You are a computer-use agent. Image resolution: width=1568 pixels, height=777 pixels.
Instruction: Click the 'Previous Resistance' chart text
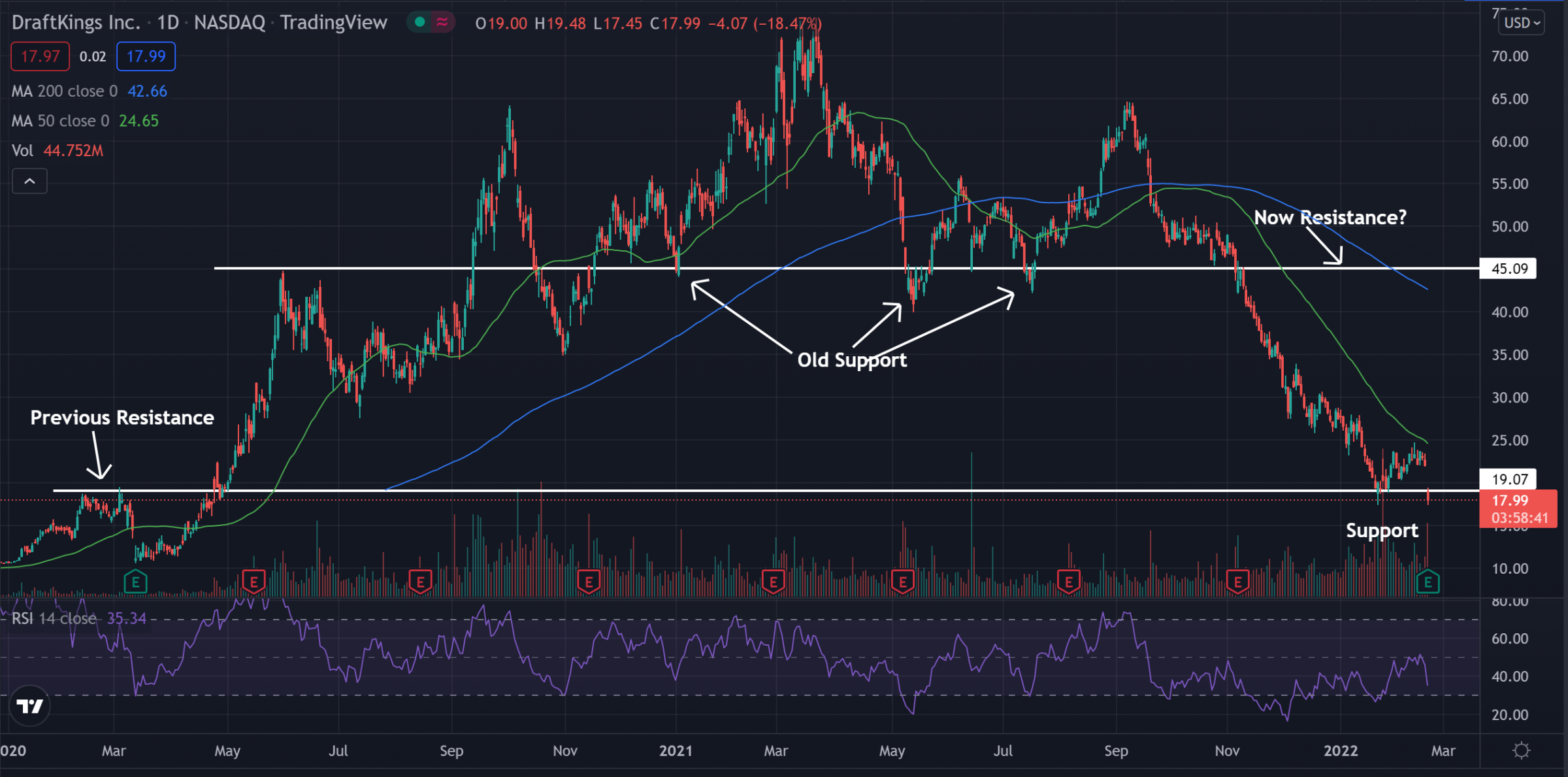point(122,418)
